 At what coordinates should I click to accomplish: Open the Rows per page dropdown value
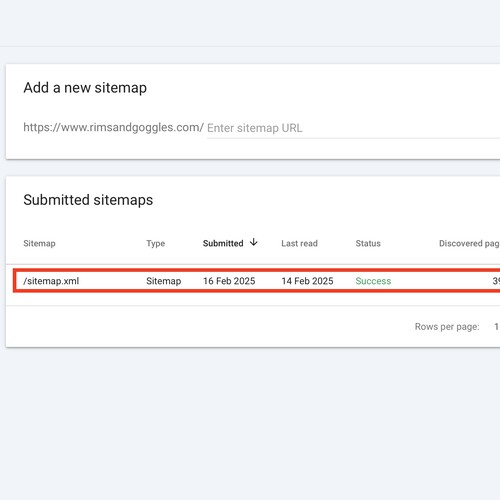click(497, 327)
